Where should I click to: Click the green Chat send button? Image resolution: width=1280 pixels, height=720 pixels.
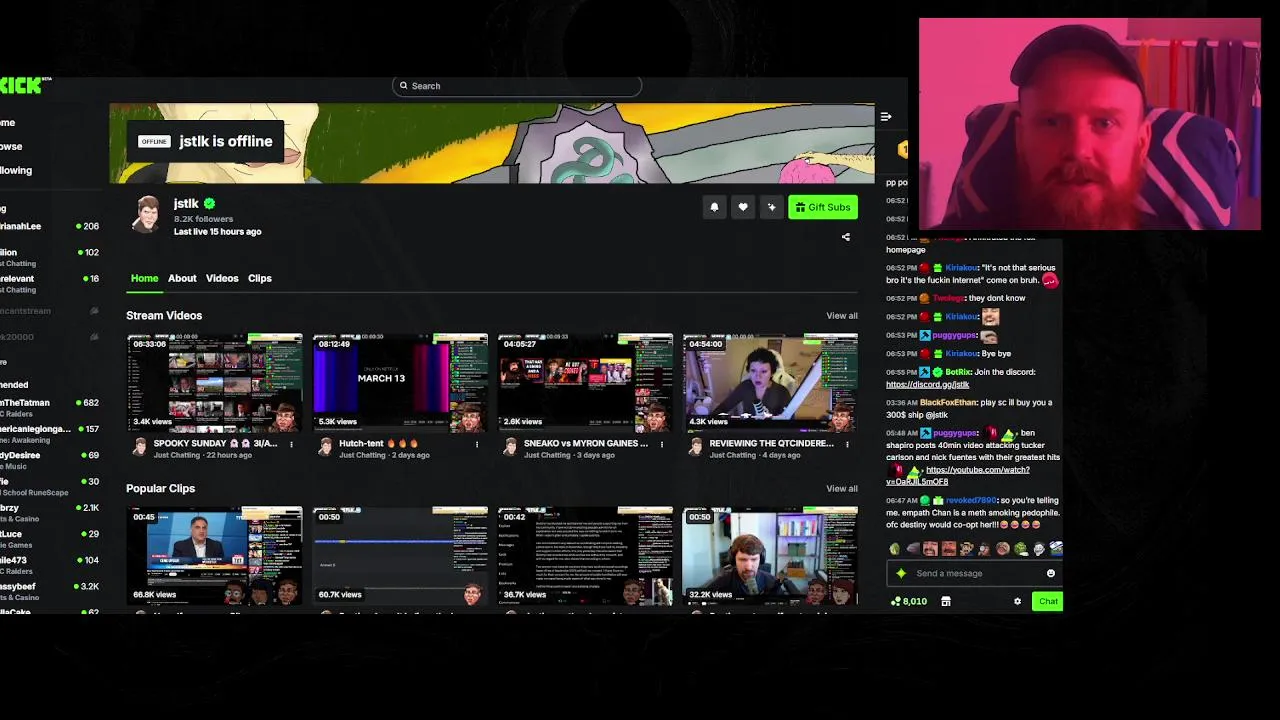tap(1048, 602)
